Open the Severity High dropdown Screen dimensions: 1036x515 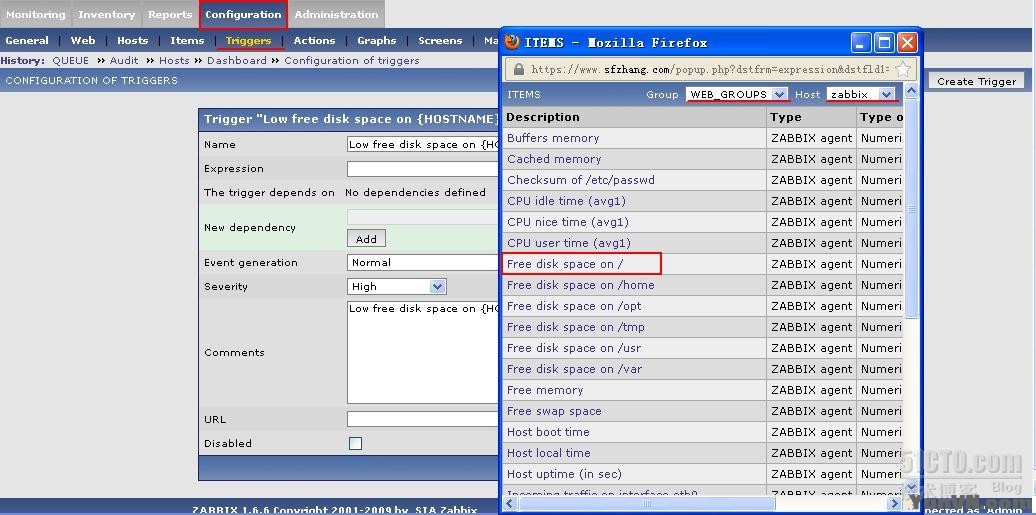click(396, 286)
